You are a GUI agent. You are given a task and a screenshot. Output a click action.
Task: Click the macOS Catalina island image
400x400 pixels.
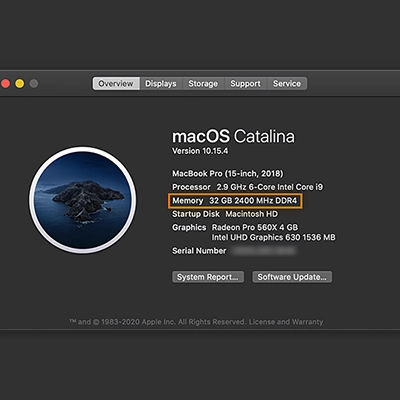tap(82, 200)
